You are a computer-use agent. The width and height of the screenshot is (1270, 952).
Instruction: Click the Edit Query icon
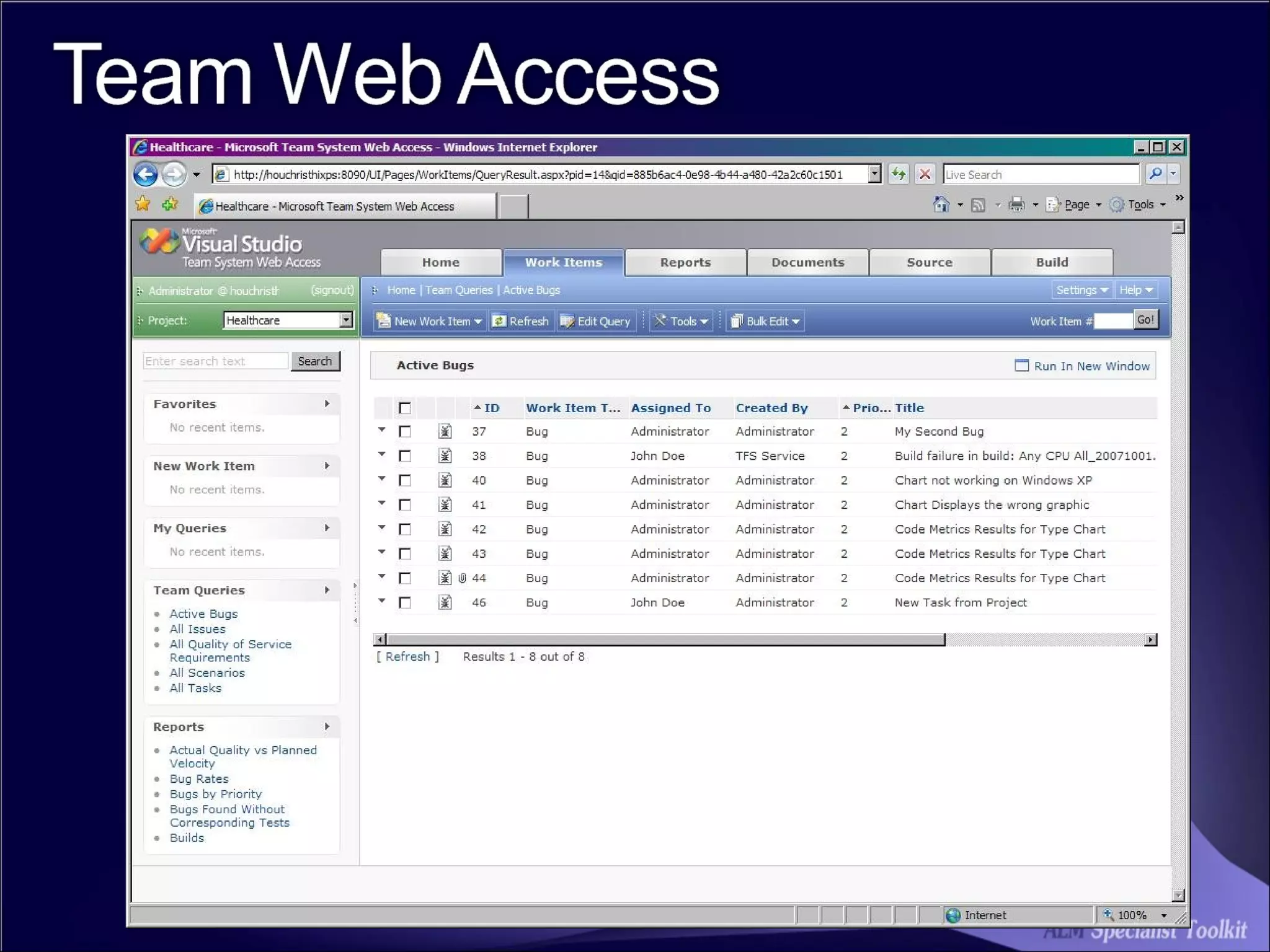(x=567, y=321)
